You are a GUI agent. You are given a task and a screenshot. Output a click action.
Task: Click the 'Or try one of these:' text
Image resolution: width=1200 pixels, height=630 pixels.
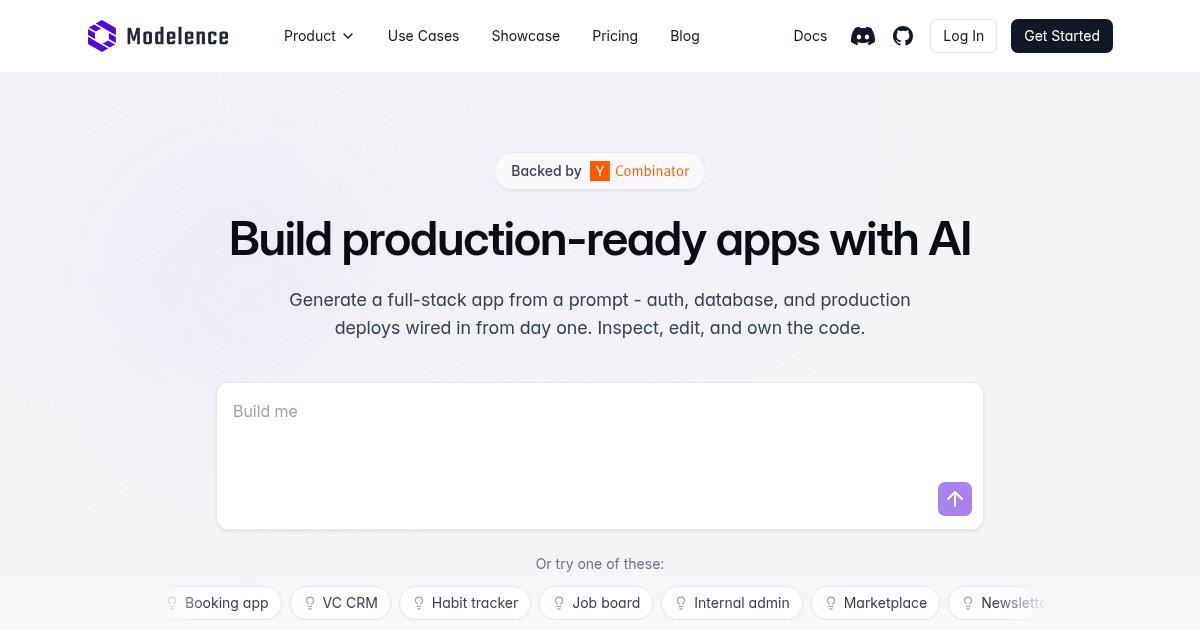[x=600, y=564]
